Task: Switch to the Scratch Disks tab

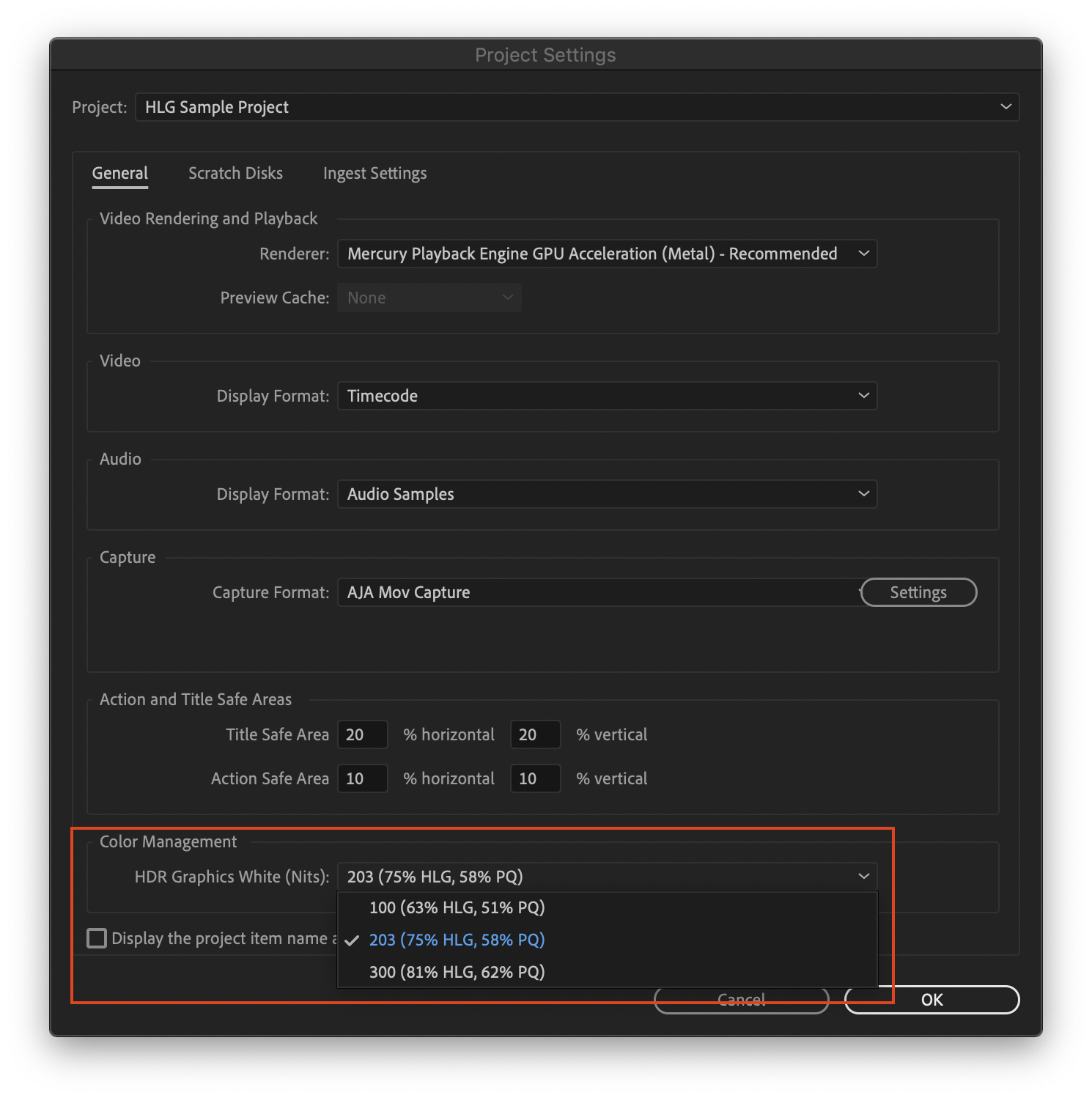Action: pos(235,173)
